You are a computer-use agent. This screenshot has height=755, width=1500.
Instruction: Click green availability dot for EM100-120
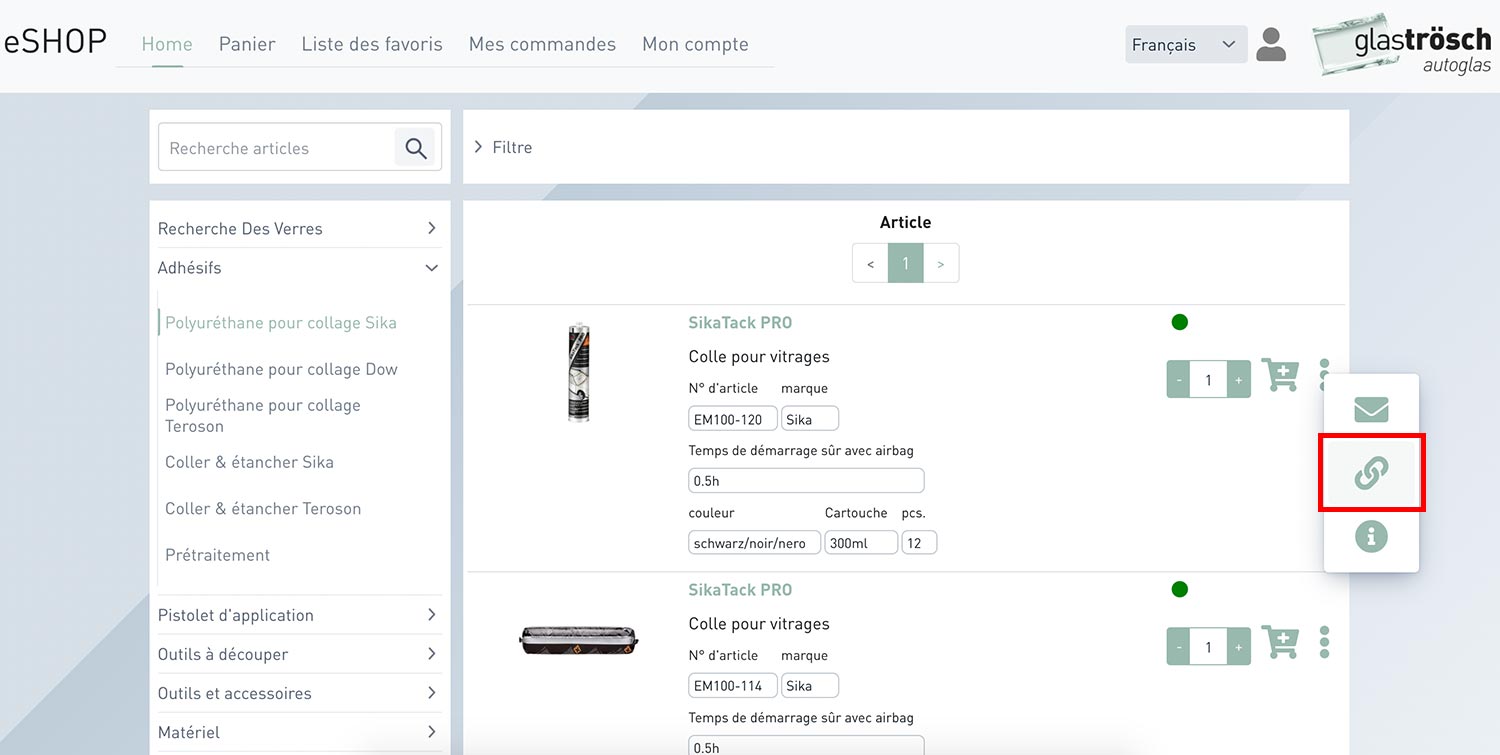click(x=1179, y=322)
